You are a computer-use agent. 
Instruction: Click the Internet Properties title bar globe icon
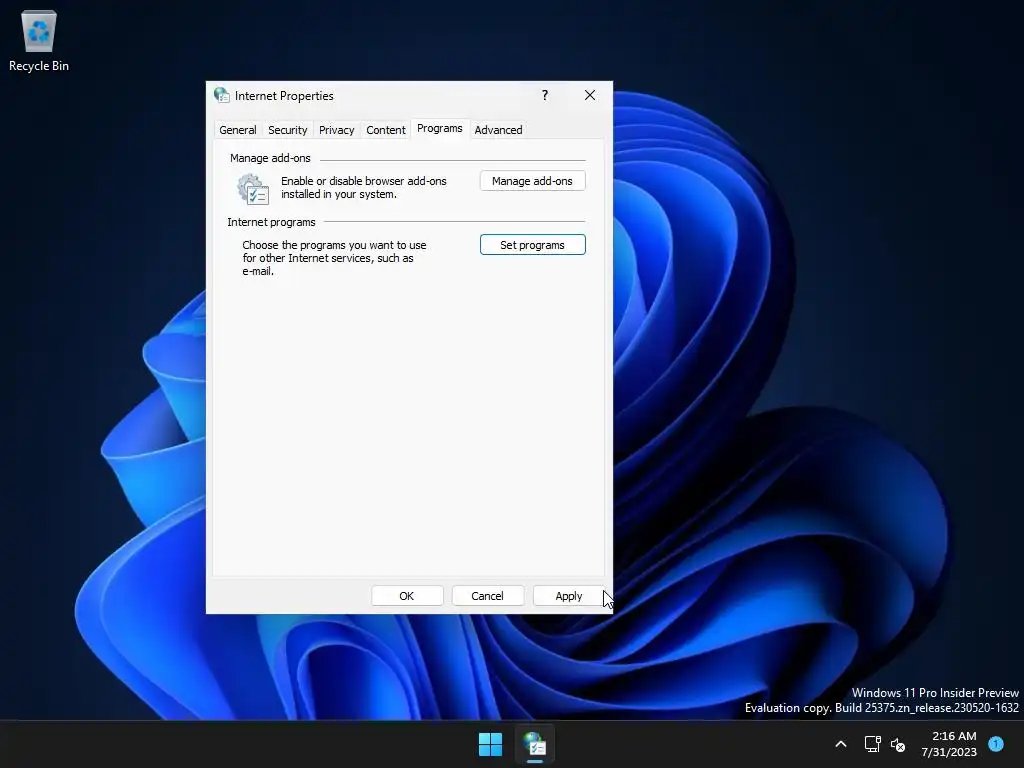(x=221, y=95)
